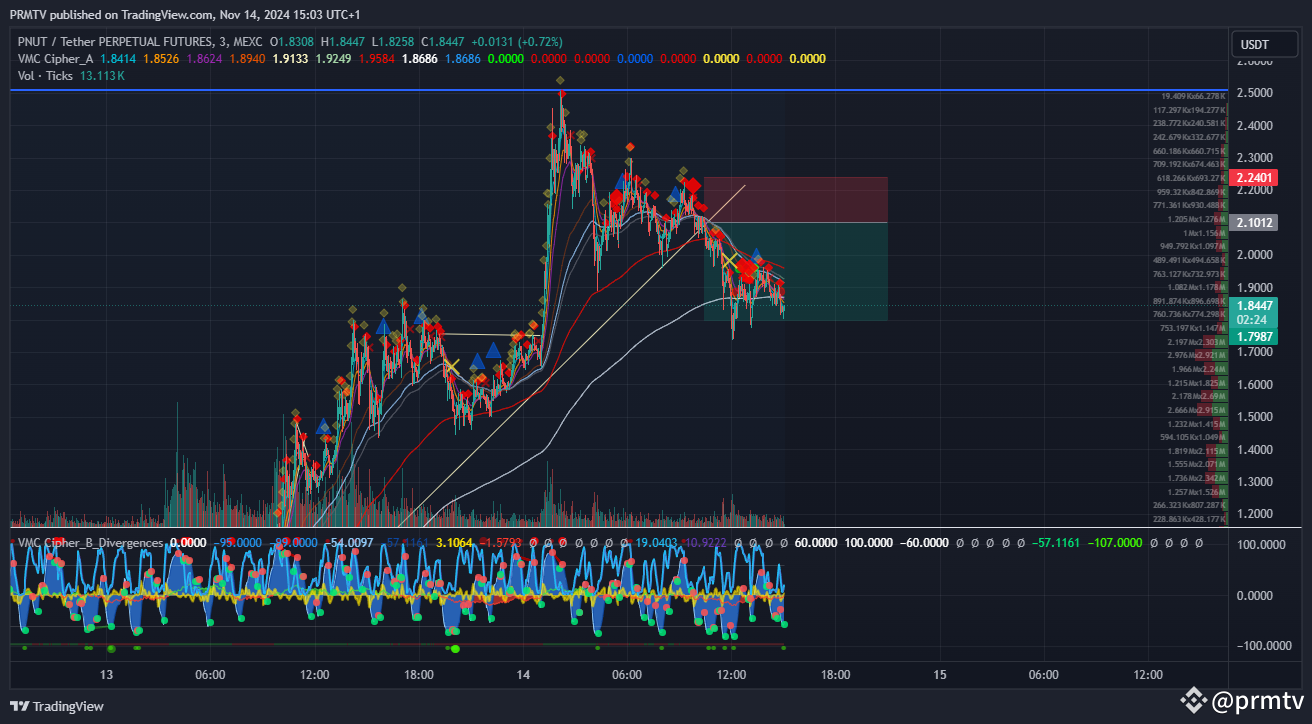The image size is (1312, 724).
Task: Click the volume profile row 618.266 Kx693.27 K
Action: 1191,178
